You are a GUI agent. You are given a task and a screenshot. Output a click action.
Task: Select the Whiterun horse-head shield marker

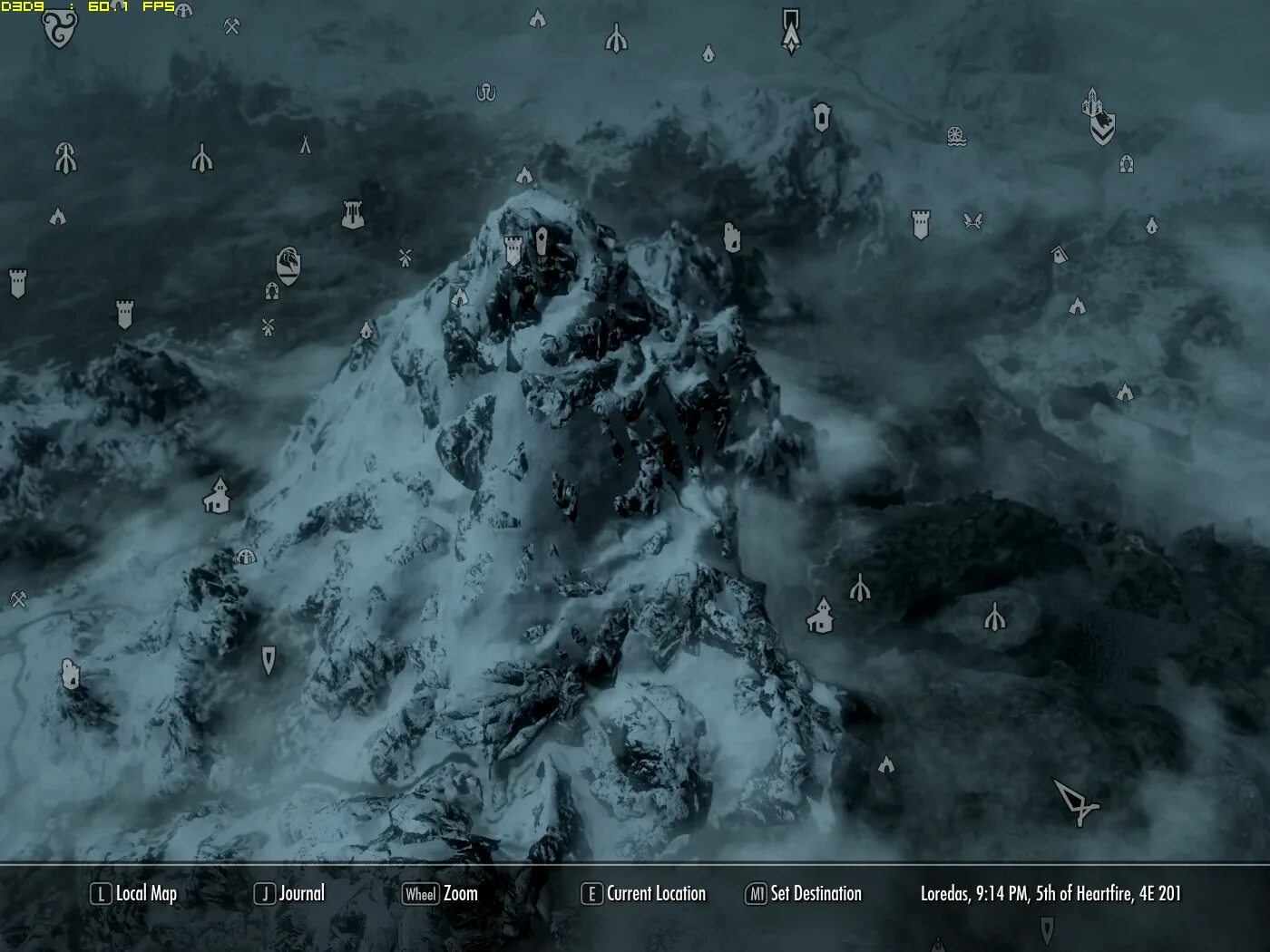coord(288,265)
